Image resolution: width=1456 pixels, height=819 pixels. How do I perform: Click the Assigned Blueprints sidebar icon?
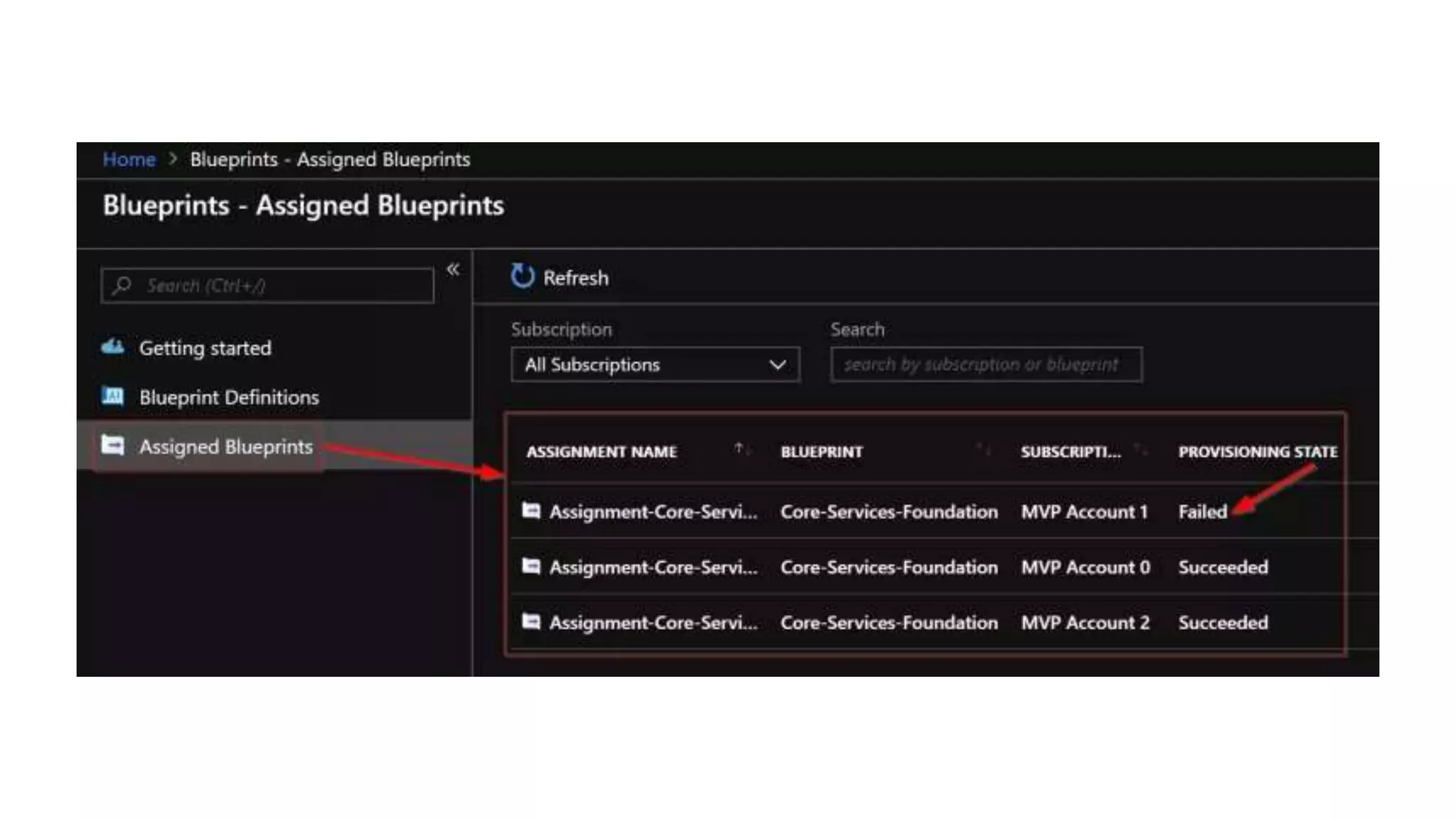click(x=113, y=446)
